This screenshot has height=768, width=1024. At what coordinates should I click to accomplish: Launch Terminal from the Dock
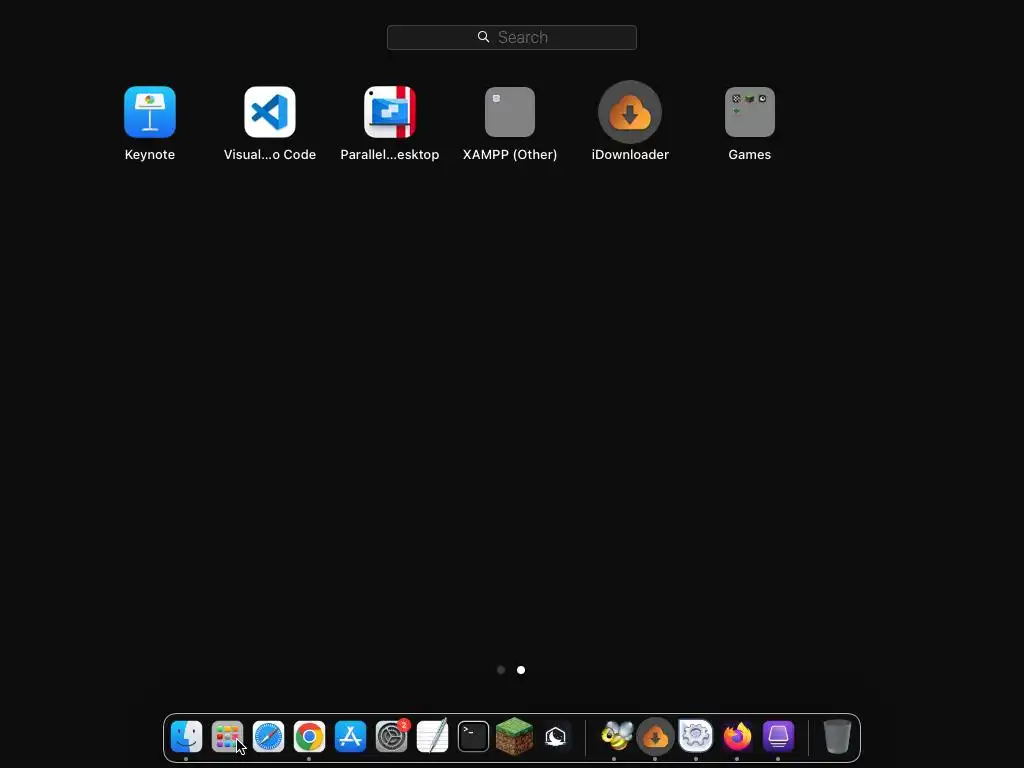(x=473, y=737)
